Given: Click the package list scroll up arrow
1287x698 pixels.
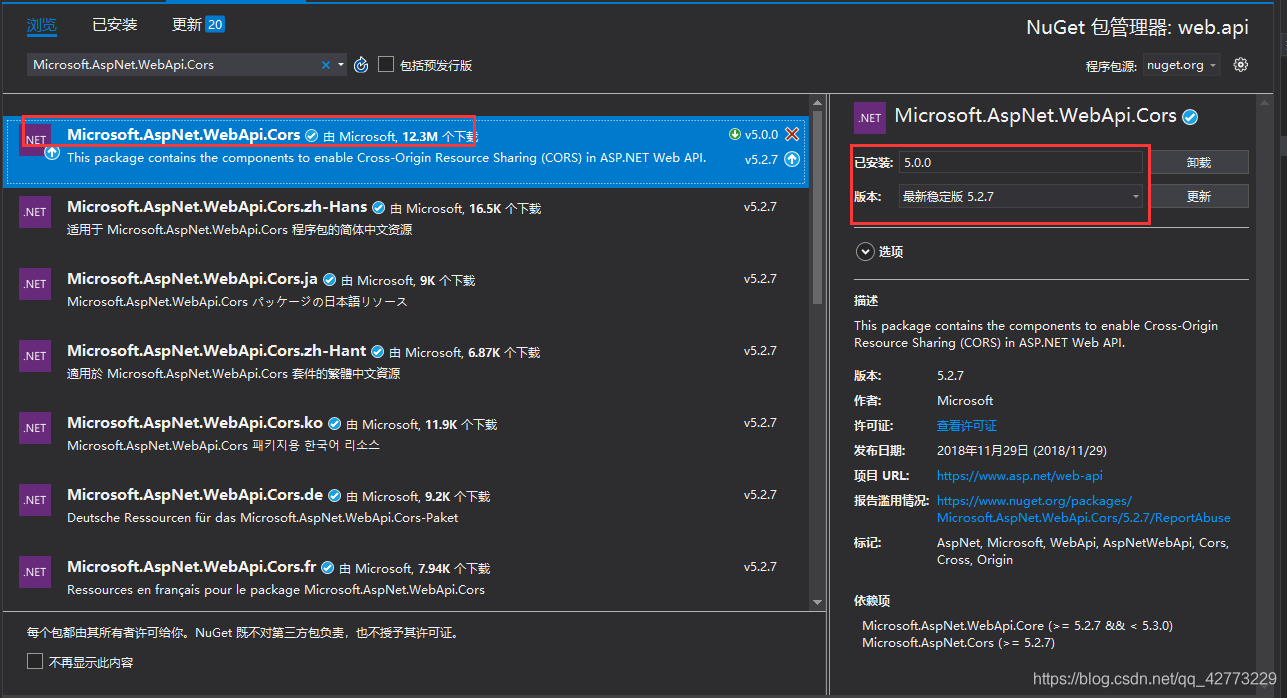Looking at the screenshot, I should (x=817, y=103).
